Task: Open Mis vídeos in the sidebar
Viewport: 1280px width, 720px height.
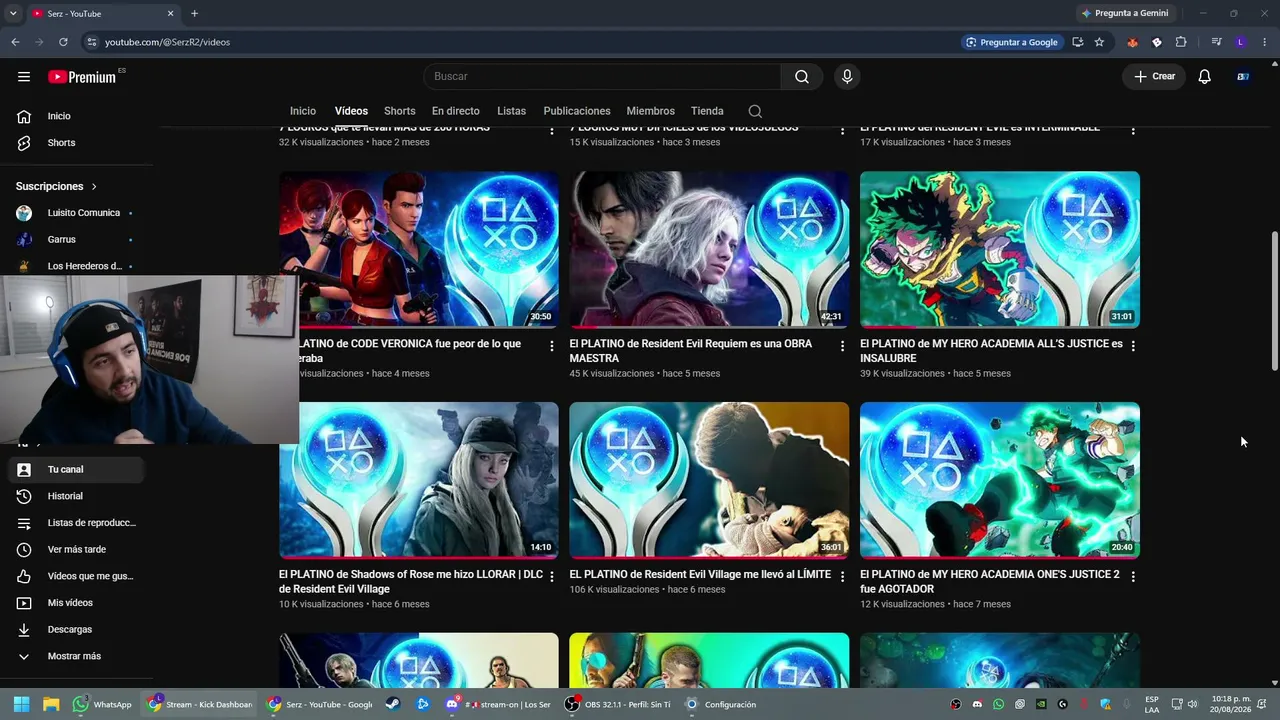Action: pos(75,603)
